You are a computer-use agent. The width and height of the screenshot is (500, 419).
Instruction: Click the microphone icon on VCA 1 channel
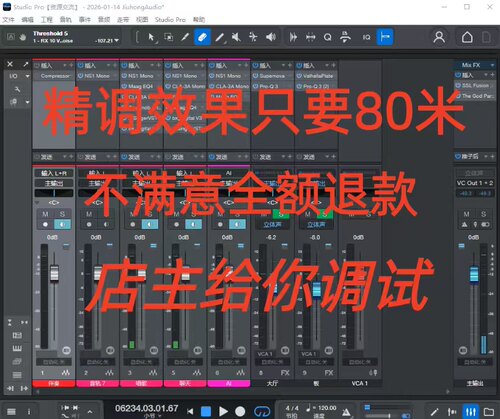point(373,373)
